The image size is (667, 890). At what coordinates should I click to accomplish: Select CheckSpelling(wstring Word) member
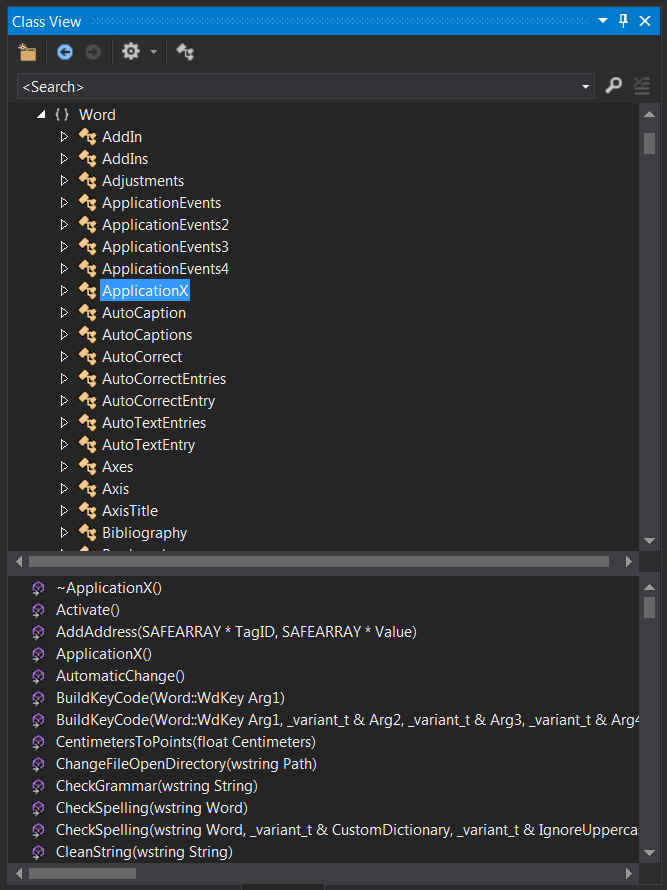pos(152,808)
